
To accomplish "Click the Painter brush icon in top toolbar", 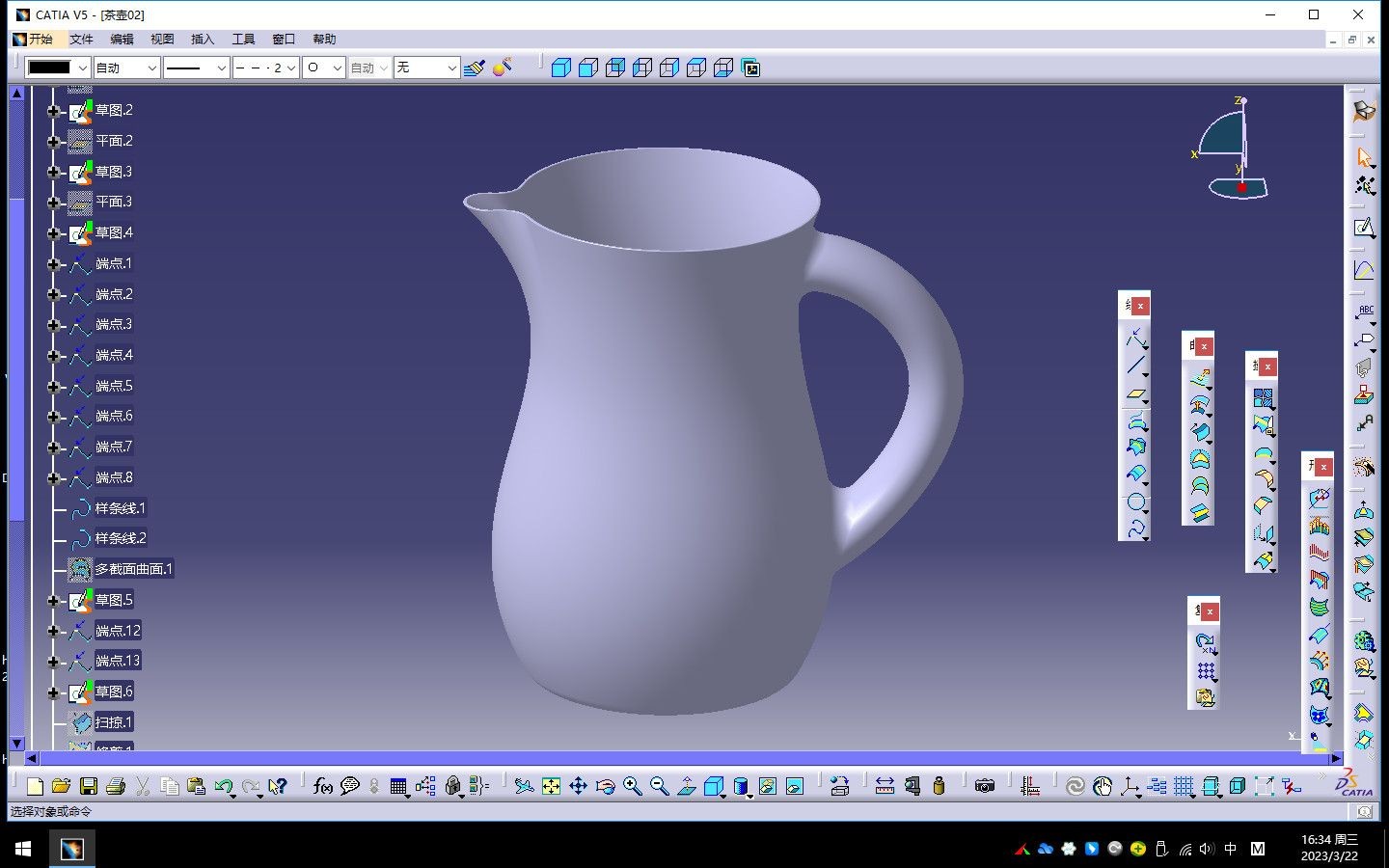I will click(x=474, y=68).
